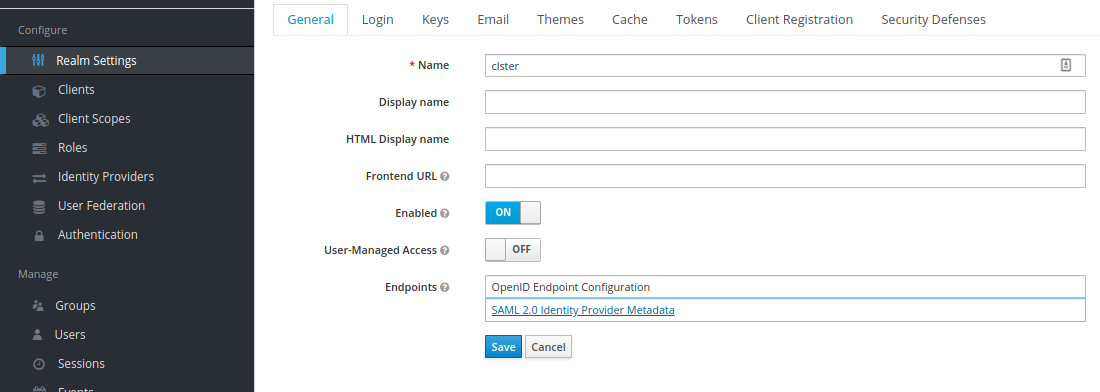Click the Roles list icon
The width and height of the screenshot is (1100, 392).
(x=39, y=148)
